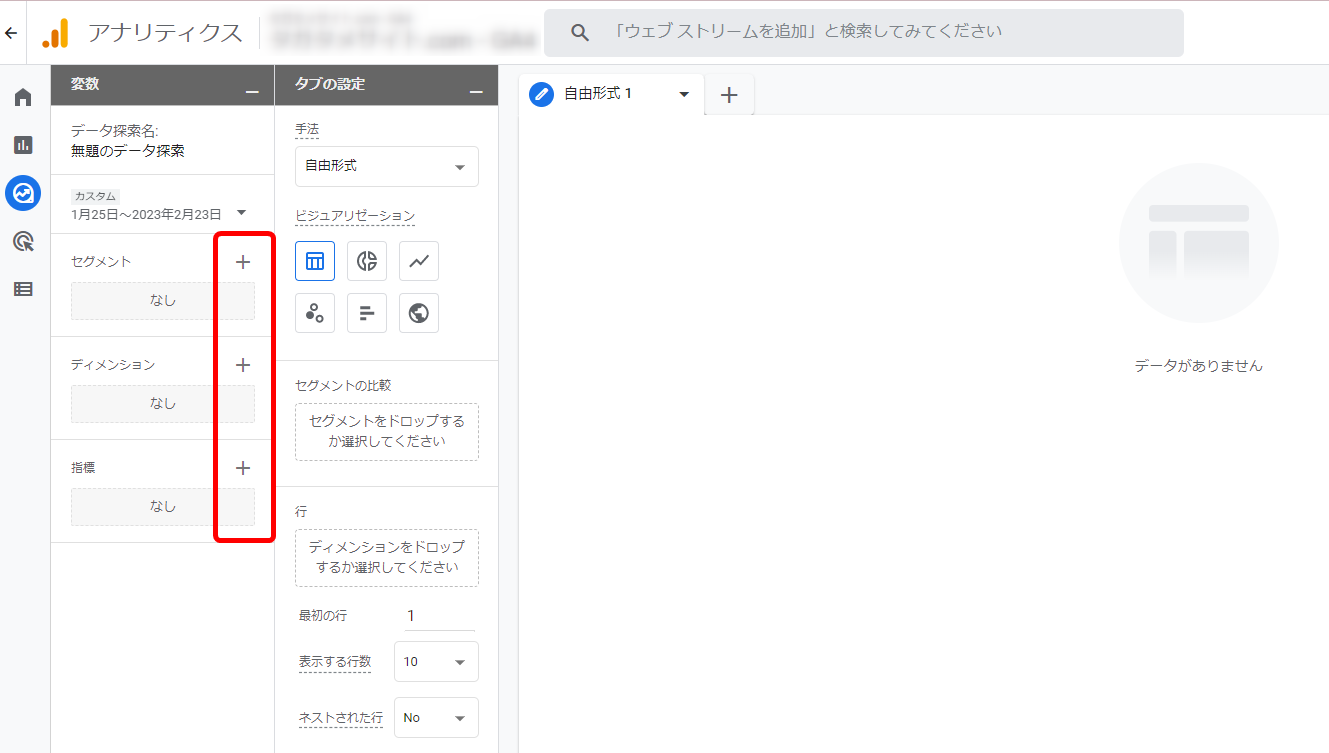Click the 指標 なし placeholder box
The width and height of the screenshot is (1329, 753).
(163, 506)
